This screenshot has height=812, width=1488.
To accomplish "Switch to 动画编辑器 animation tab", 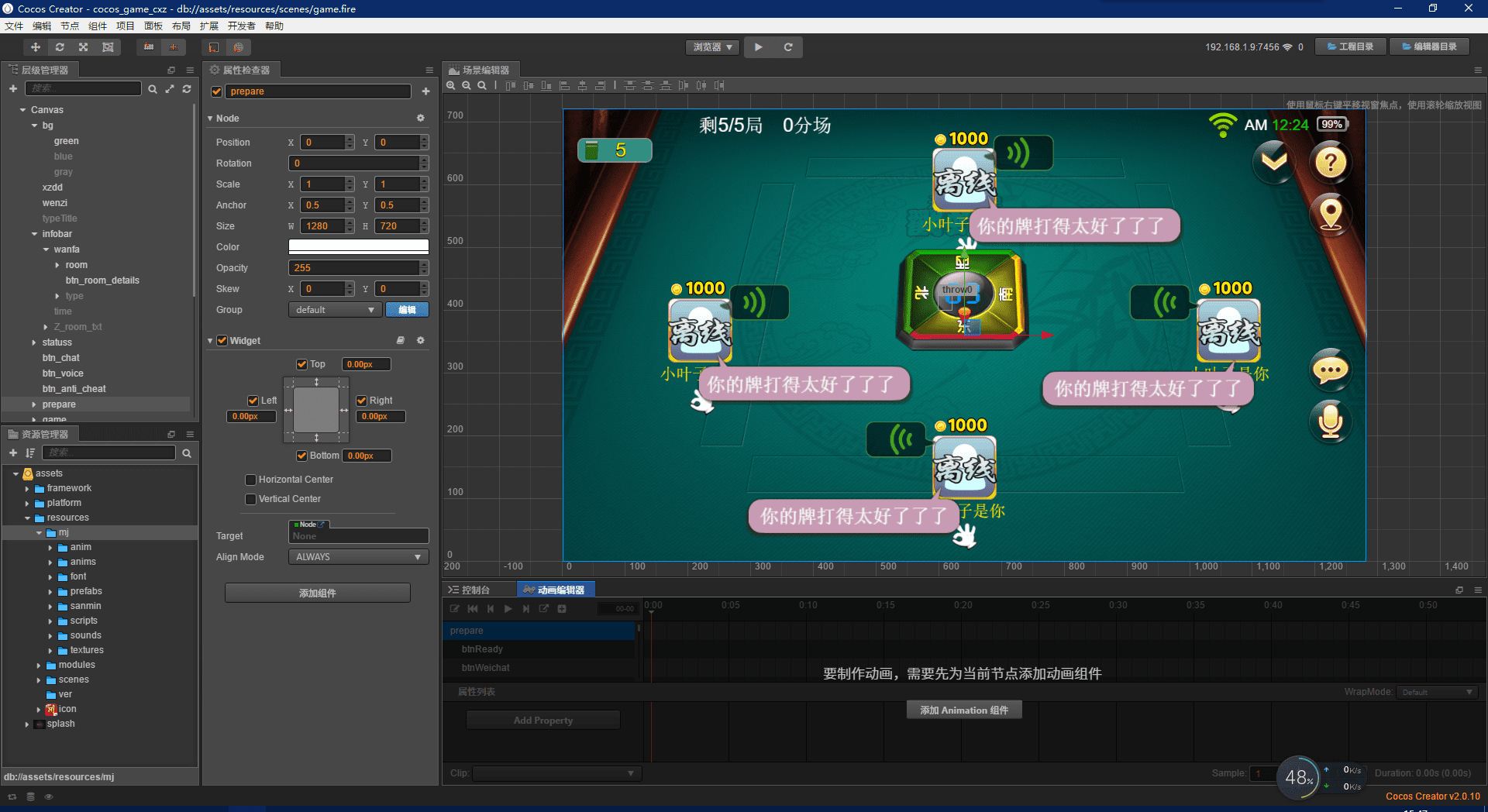I will (555, 590).
